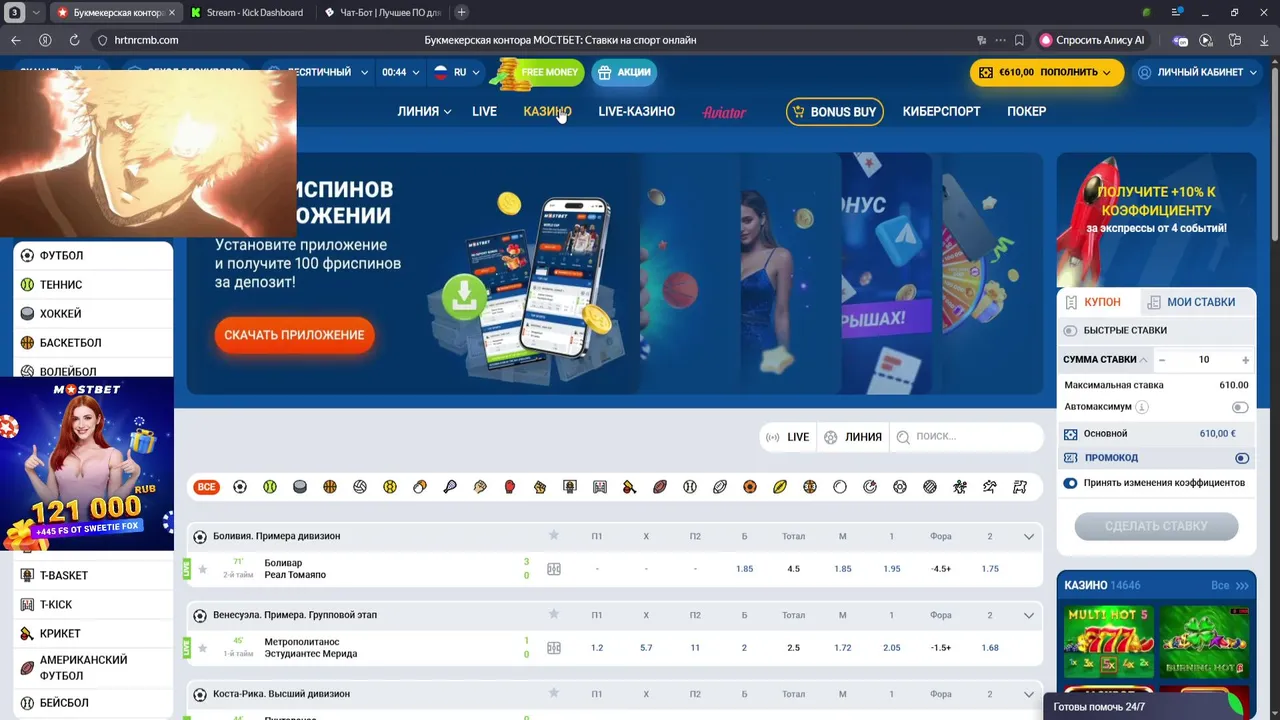Click the СДЕЛАТЬ СТАВКУ button

[1156, 526]
